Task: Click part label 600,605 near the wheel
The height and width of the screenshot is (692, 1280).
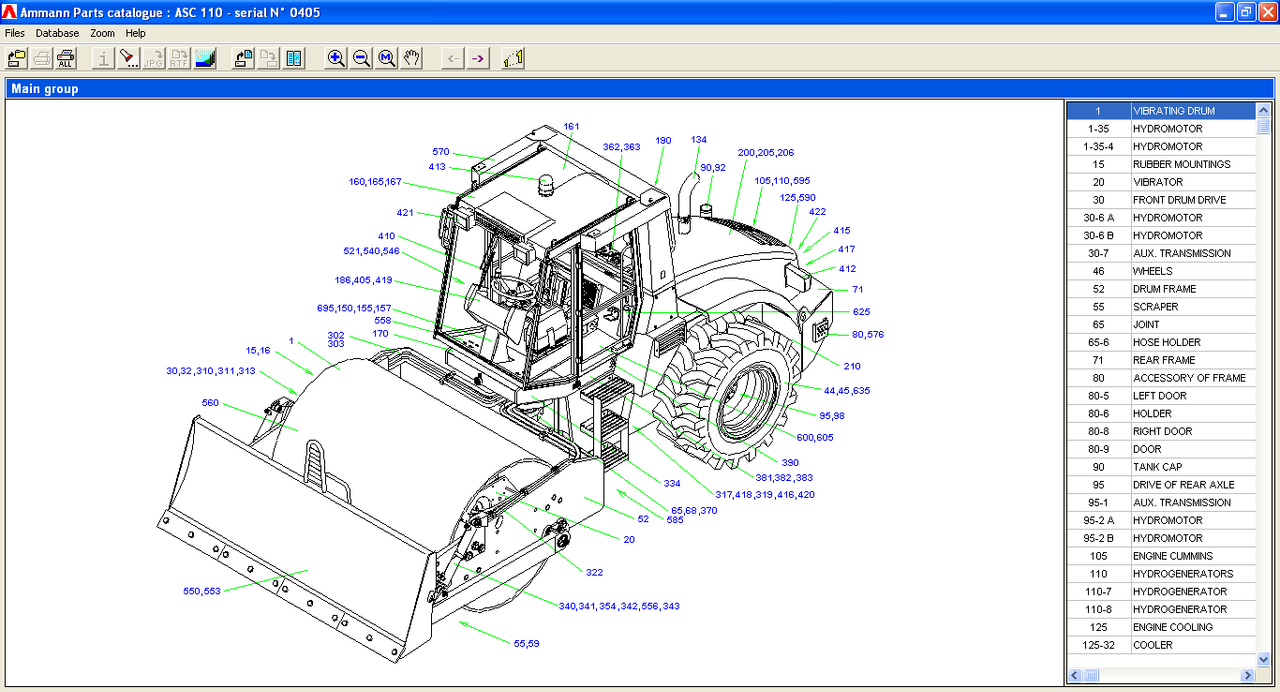Action: pos(815,437)
